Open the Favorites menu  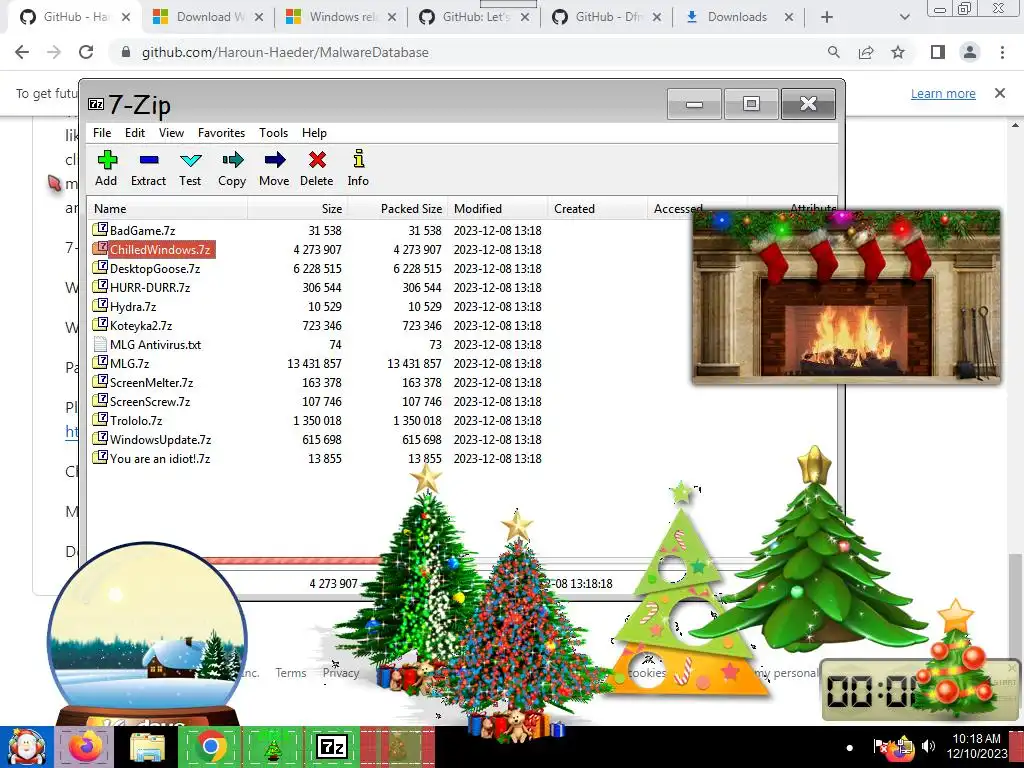(x=221, y=133)
